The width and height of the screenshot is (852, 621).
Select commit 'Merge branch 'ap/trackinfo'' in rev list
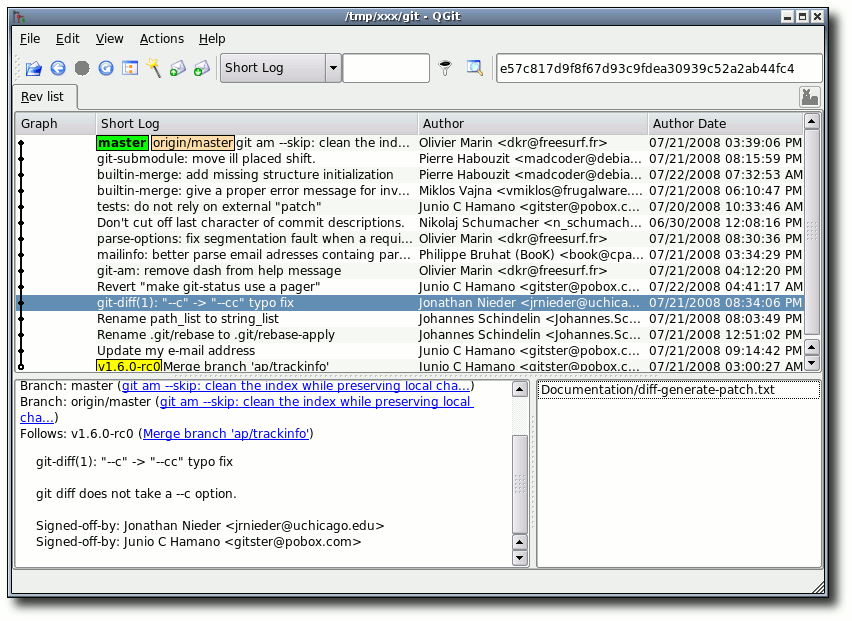click(410, 366)
